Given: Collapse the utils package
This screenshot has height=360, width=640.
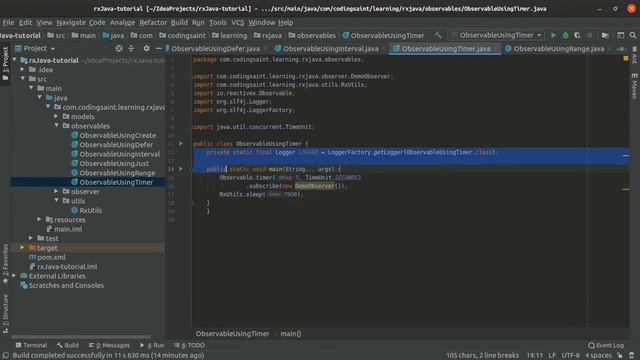Looking at the screenshot, I should [x=56, y=201].
